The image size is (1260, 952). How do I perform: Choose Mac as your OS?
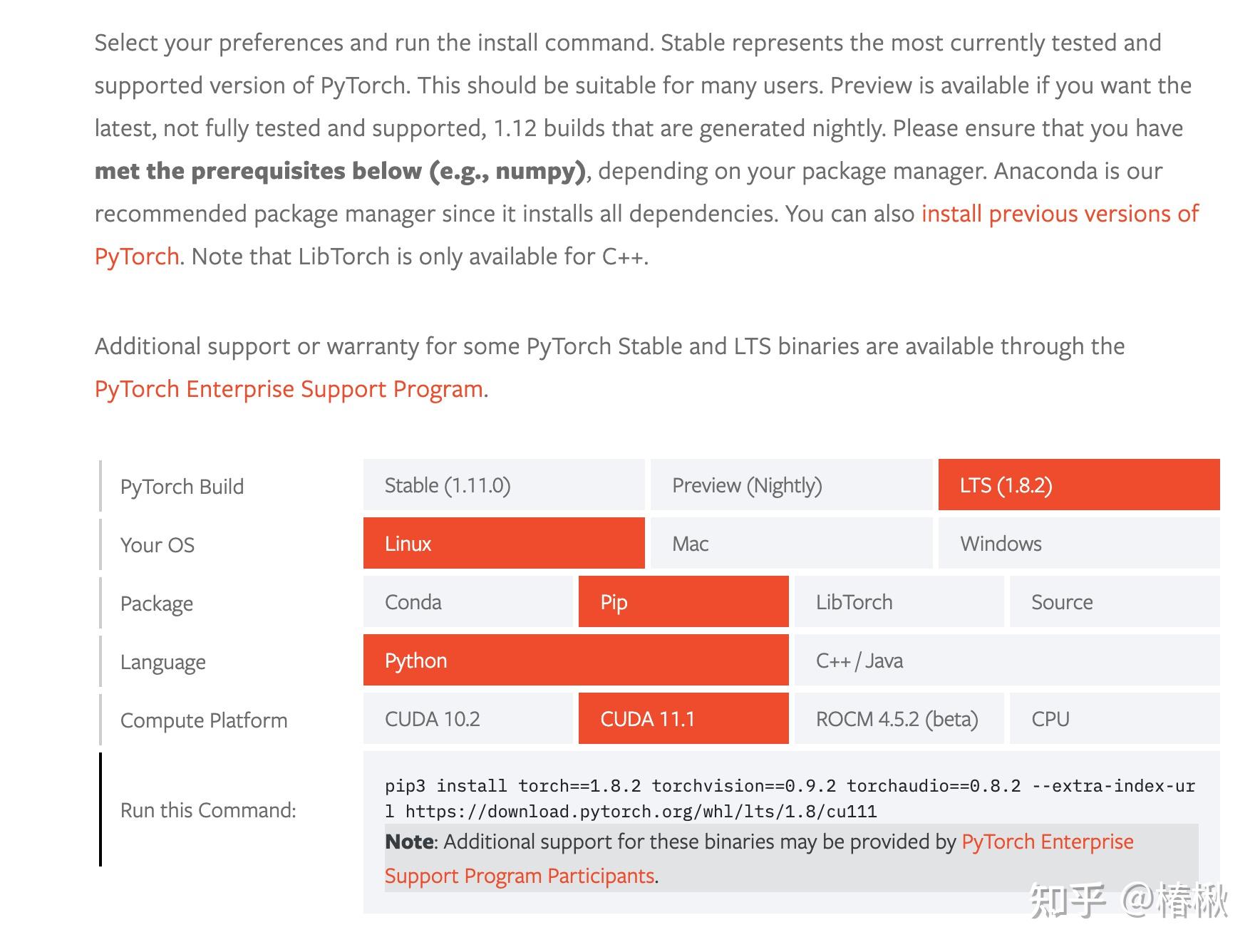pyautogui.click(x=791, y=544)
